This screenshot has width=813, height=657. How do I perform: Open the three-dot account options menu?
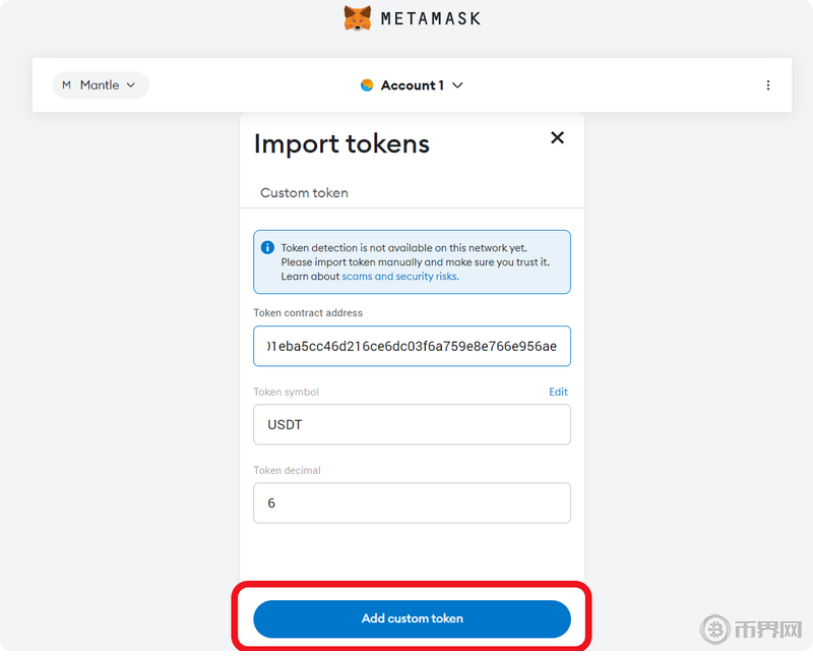tap(768, 86)
